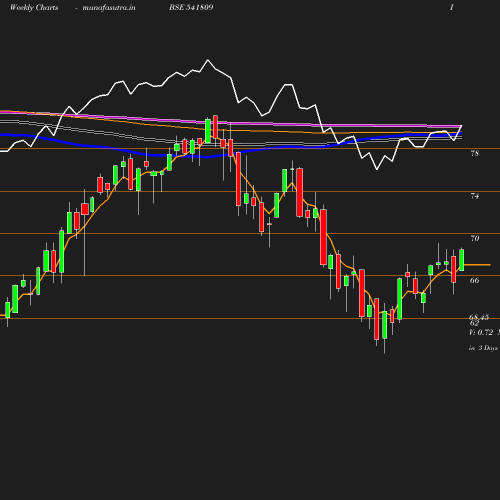Click the 'BSE 541809' symbol text
The width and height of the screenshot is (500, 500).
point(191,7)
